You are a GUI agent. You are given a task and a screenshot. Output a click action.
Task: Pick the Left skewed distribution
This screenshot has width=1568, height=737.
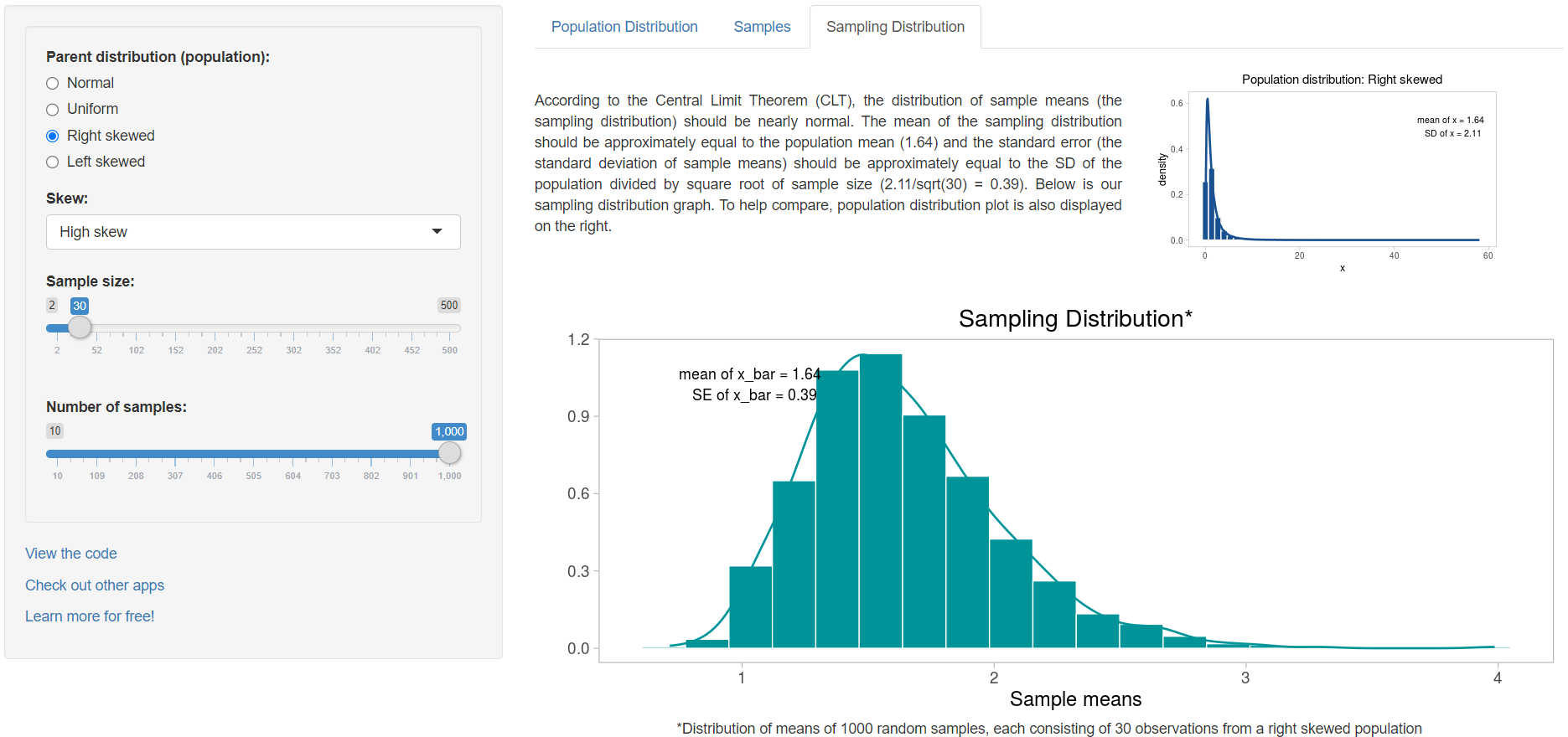pyautogui.click(x=53, y=162)
